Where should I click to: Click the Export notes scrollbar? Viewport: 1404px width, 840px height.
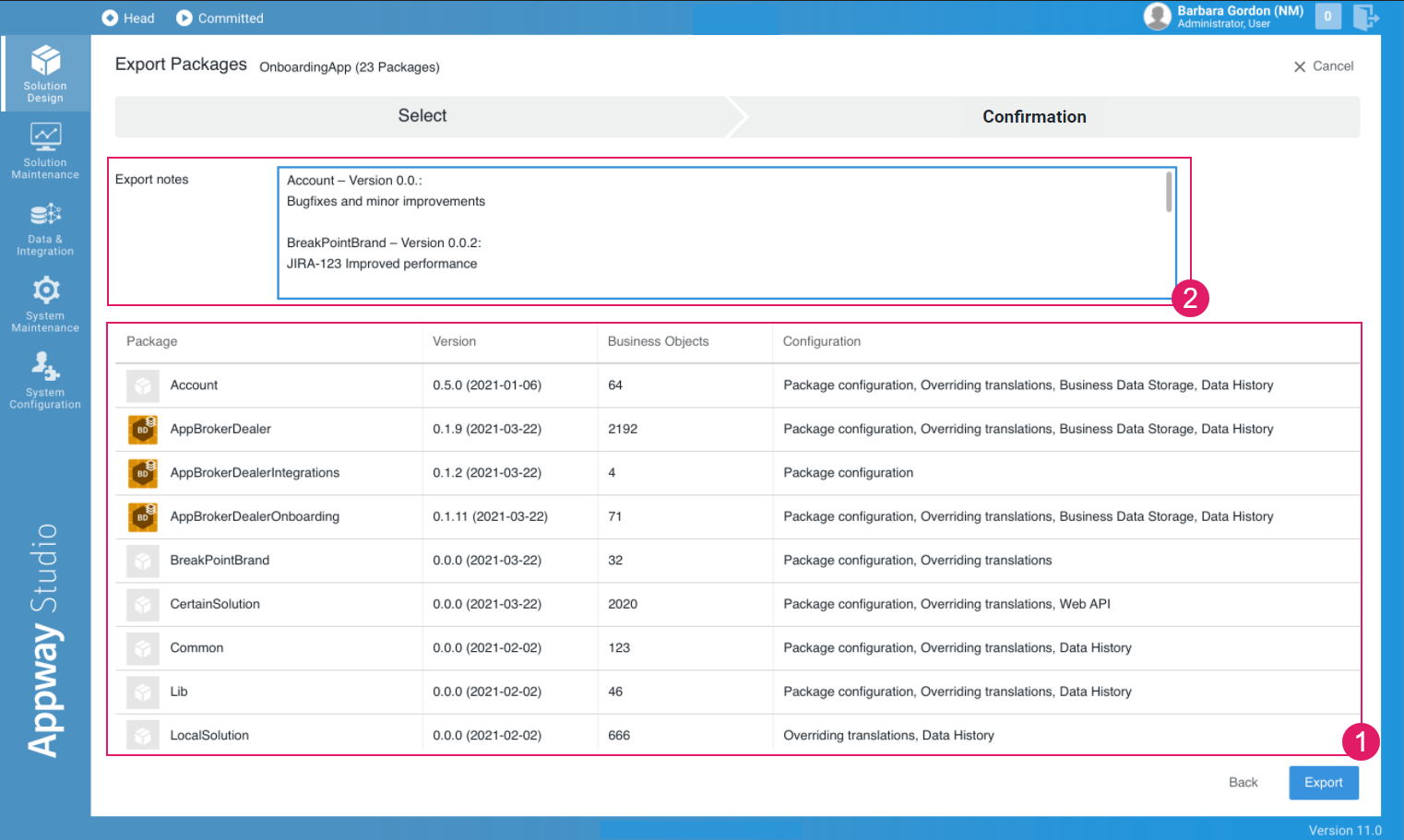click(1169, 192)
